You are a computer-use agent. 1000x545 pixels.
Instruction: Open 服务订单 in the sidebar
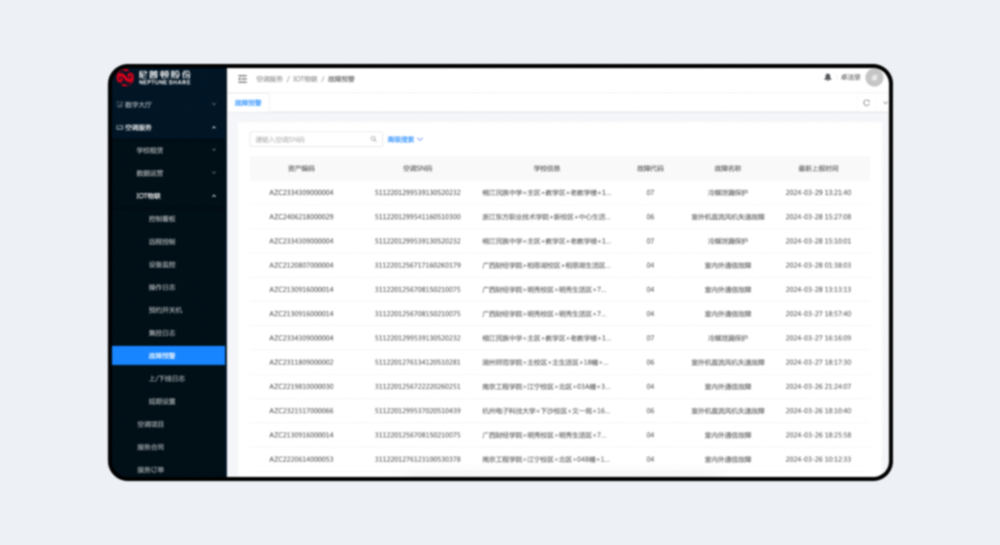[151, 470]
